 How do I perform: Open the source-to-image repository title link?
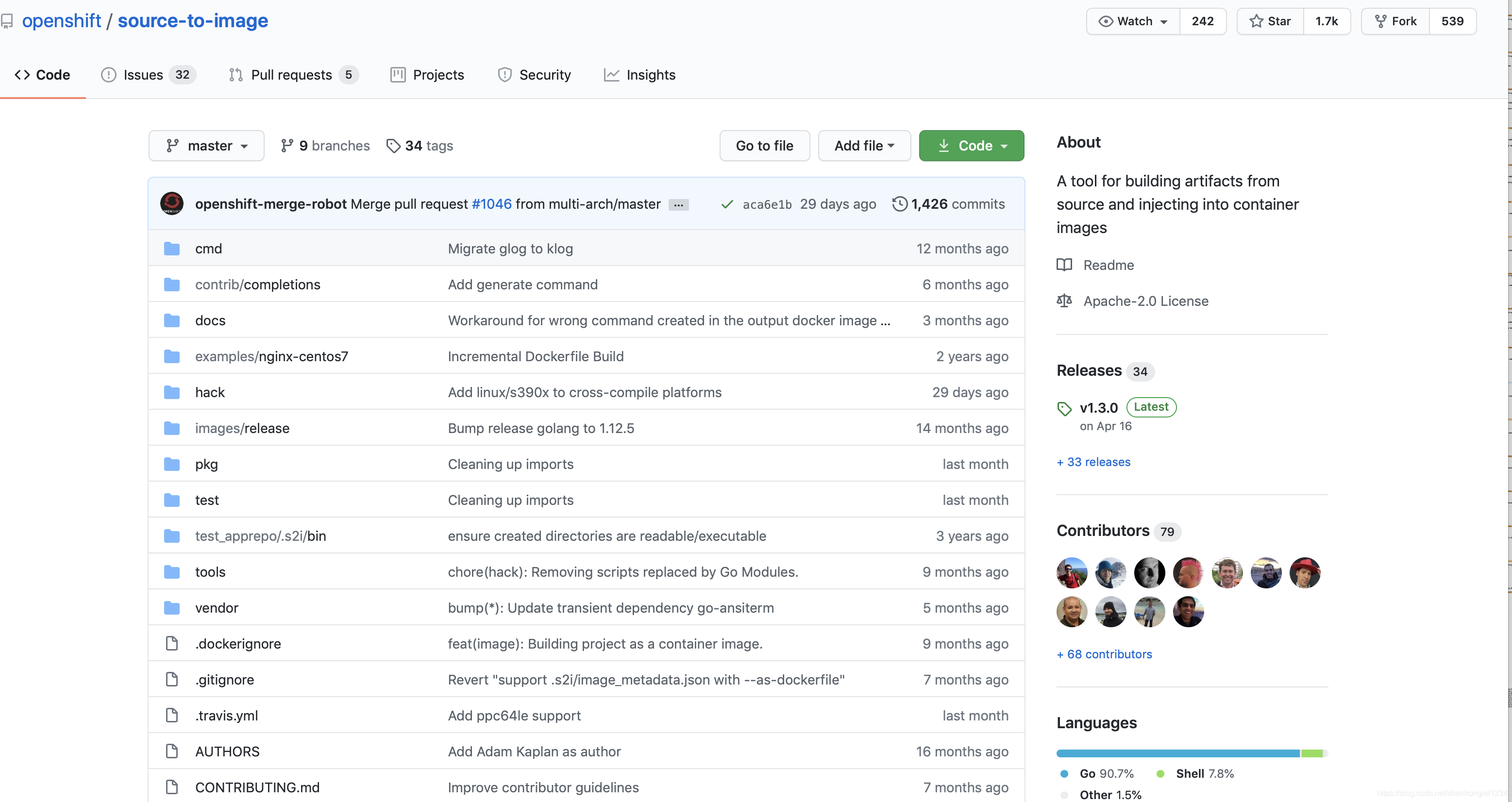(x=193, y=20)
